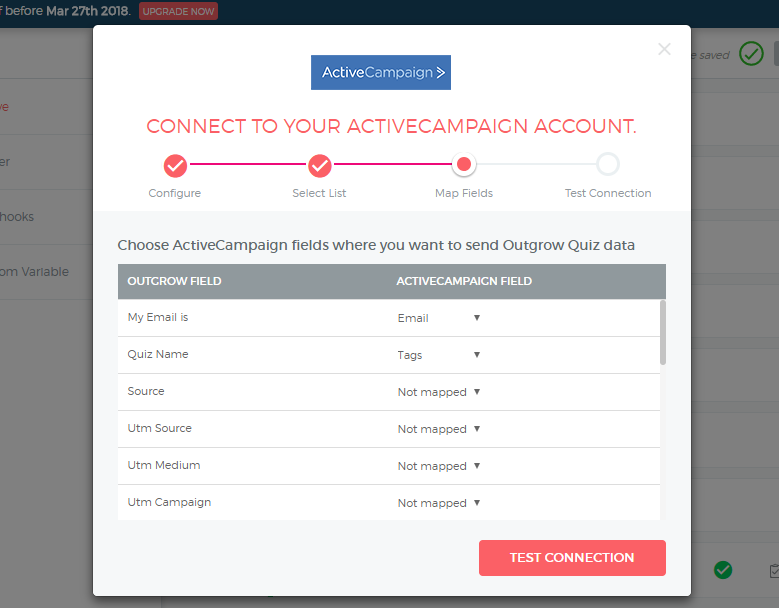Select the 'Quiz Name' field row
The image size is (779, 608).
point(389,355)
